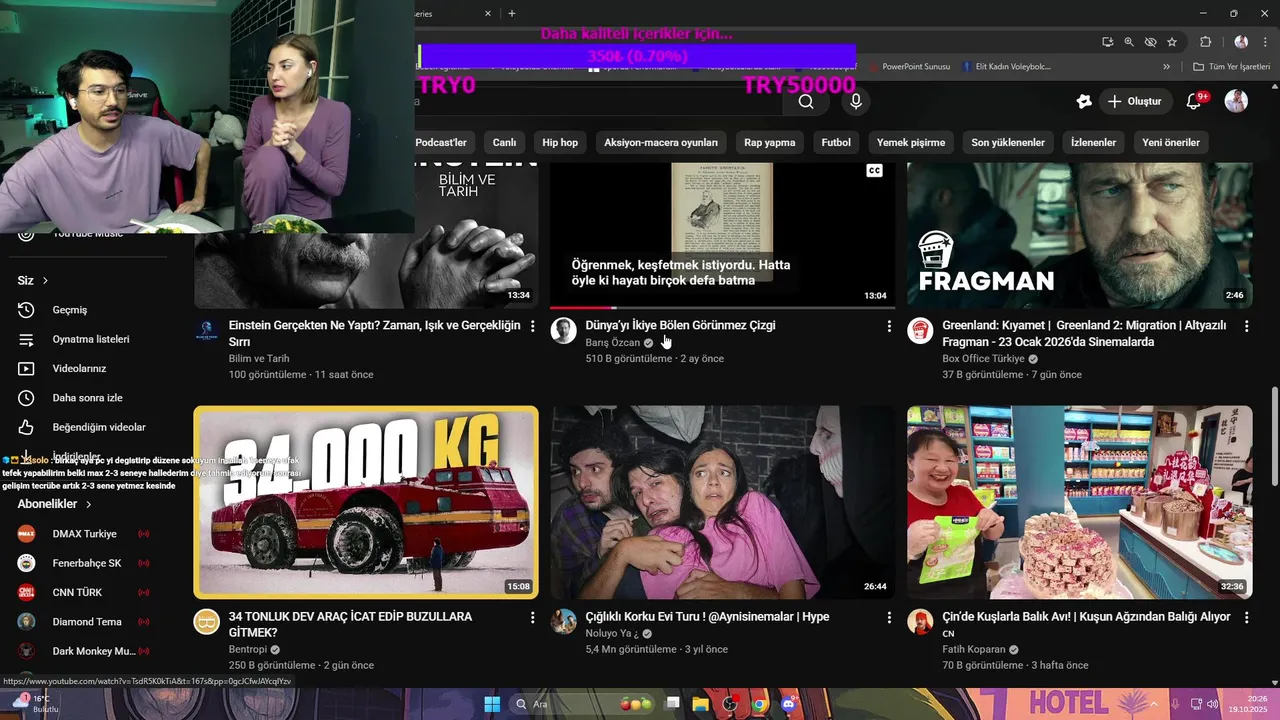Select the Yeni öneriler chip
1280x720 pixels.
pyautogui.click(x=1171, y=143)
